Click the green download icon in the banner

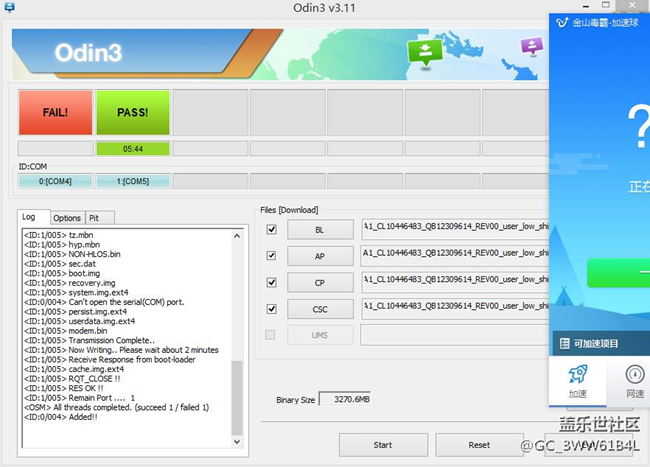point(426,50)
